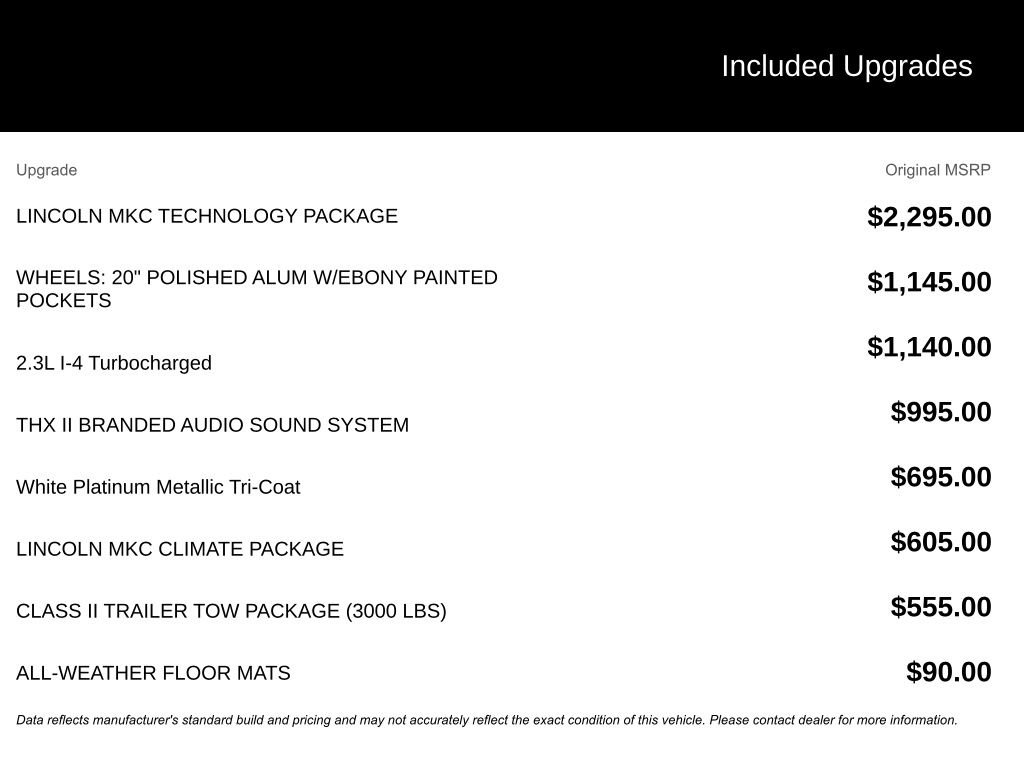Click the $1,145.00 price

click(929, 282)
